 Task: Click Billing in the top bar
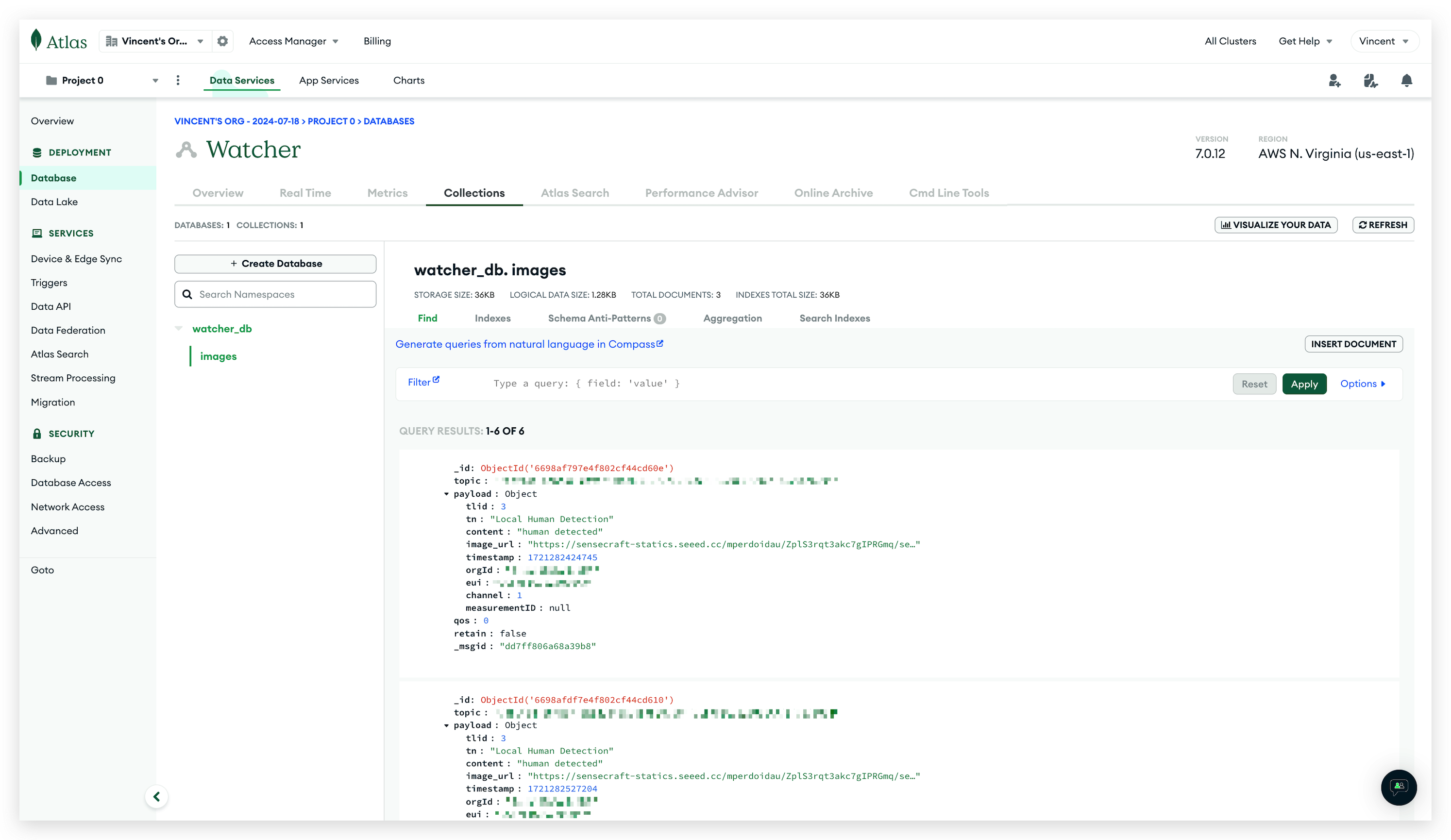click(x=377, y=41)
